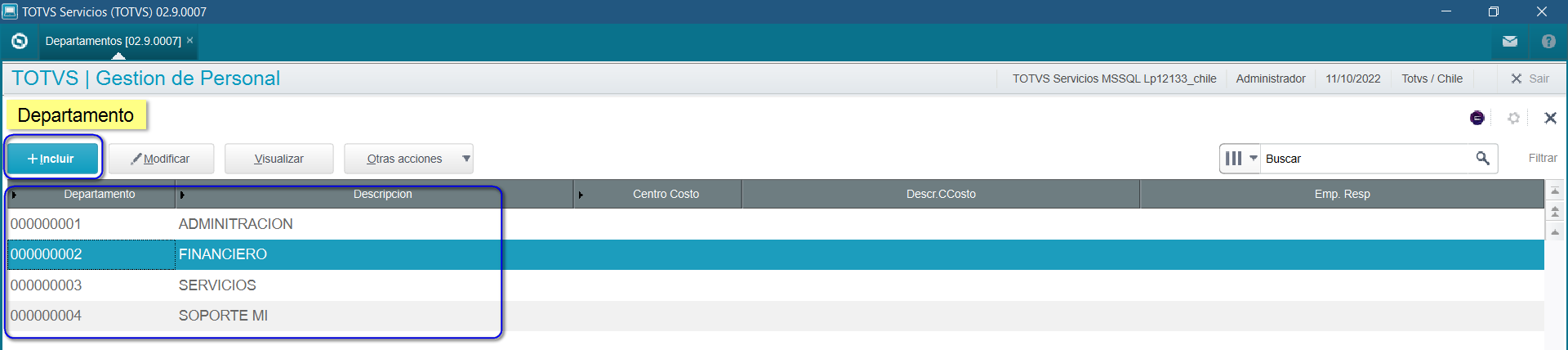The image size is (1568, 350).
Task: Click the Emp. Resp column header
Action: tap(1343, 195)
